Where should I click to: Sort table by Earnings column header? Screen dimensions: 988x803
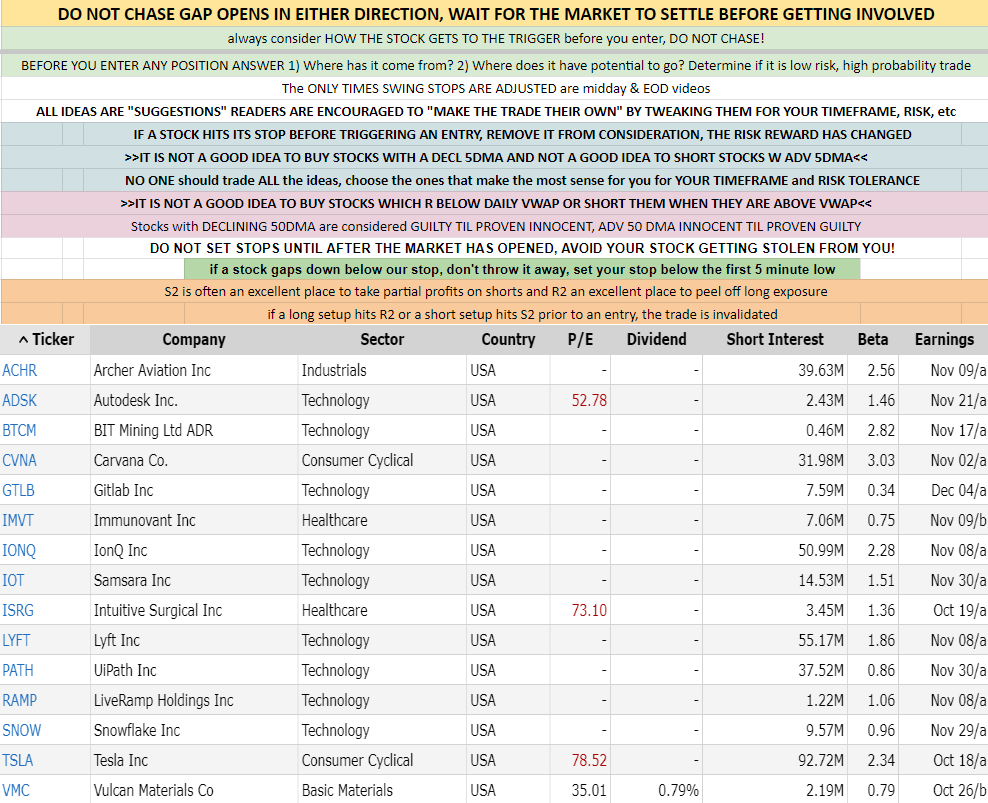click(x=943, y=339)
